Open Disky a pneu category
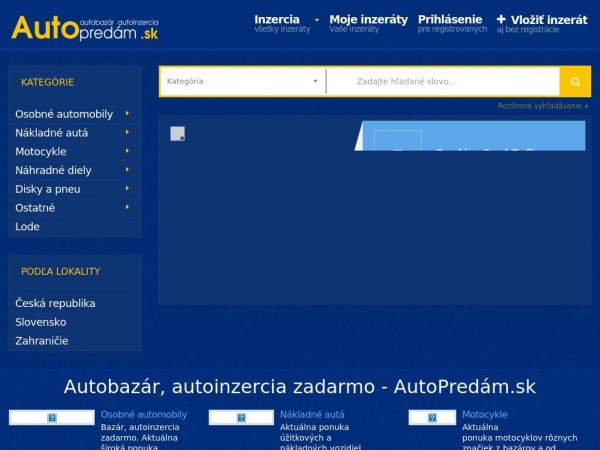This screenshot has width=600, height=450. 48,189
